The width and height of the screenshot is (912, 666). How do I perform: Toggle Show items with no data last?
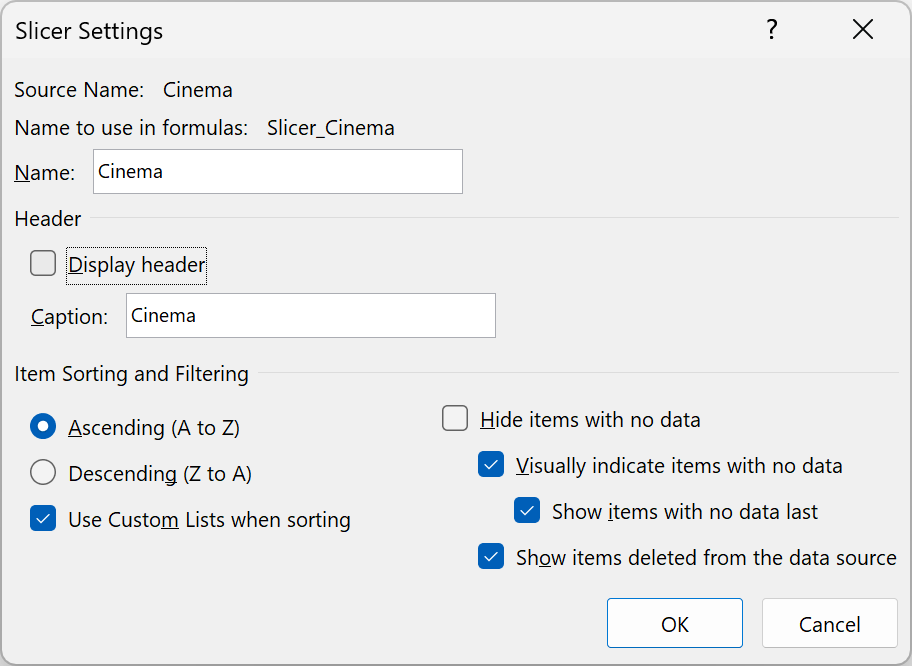point(527,510)
